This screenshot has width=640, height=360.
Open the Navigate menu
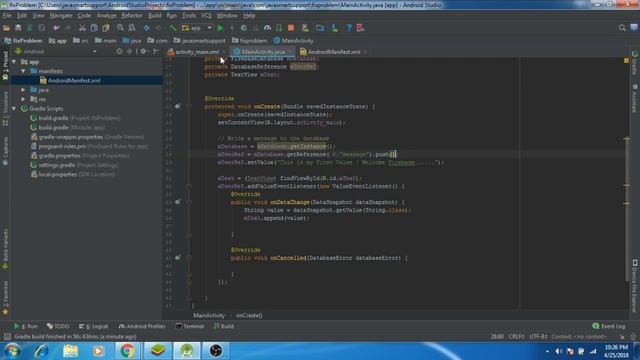[x=61, y=16]
